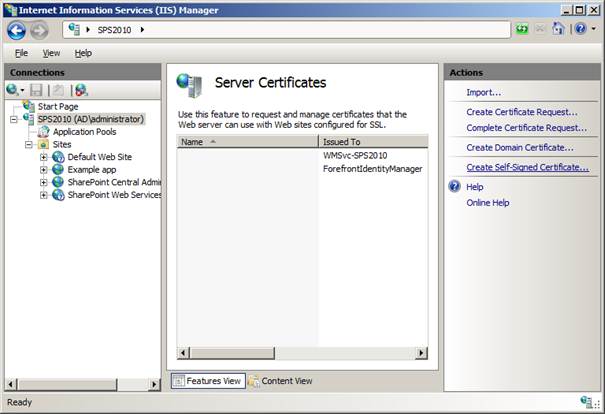Click the Help link in Actions pane

click(x=475, y=187)
